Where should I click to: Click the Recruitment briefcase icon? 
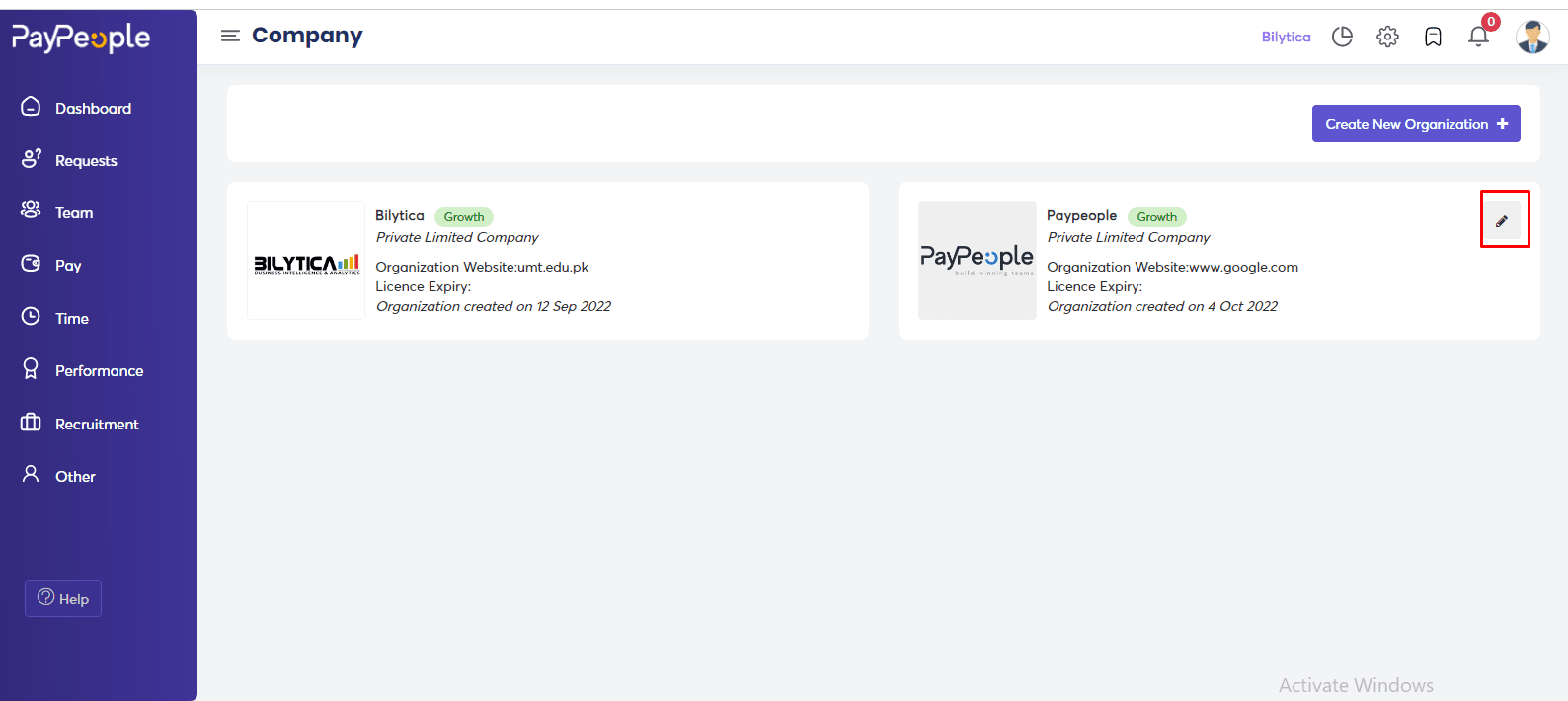coord(31,423)
